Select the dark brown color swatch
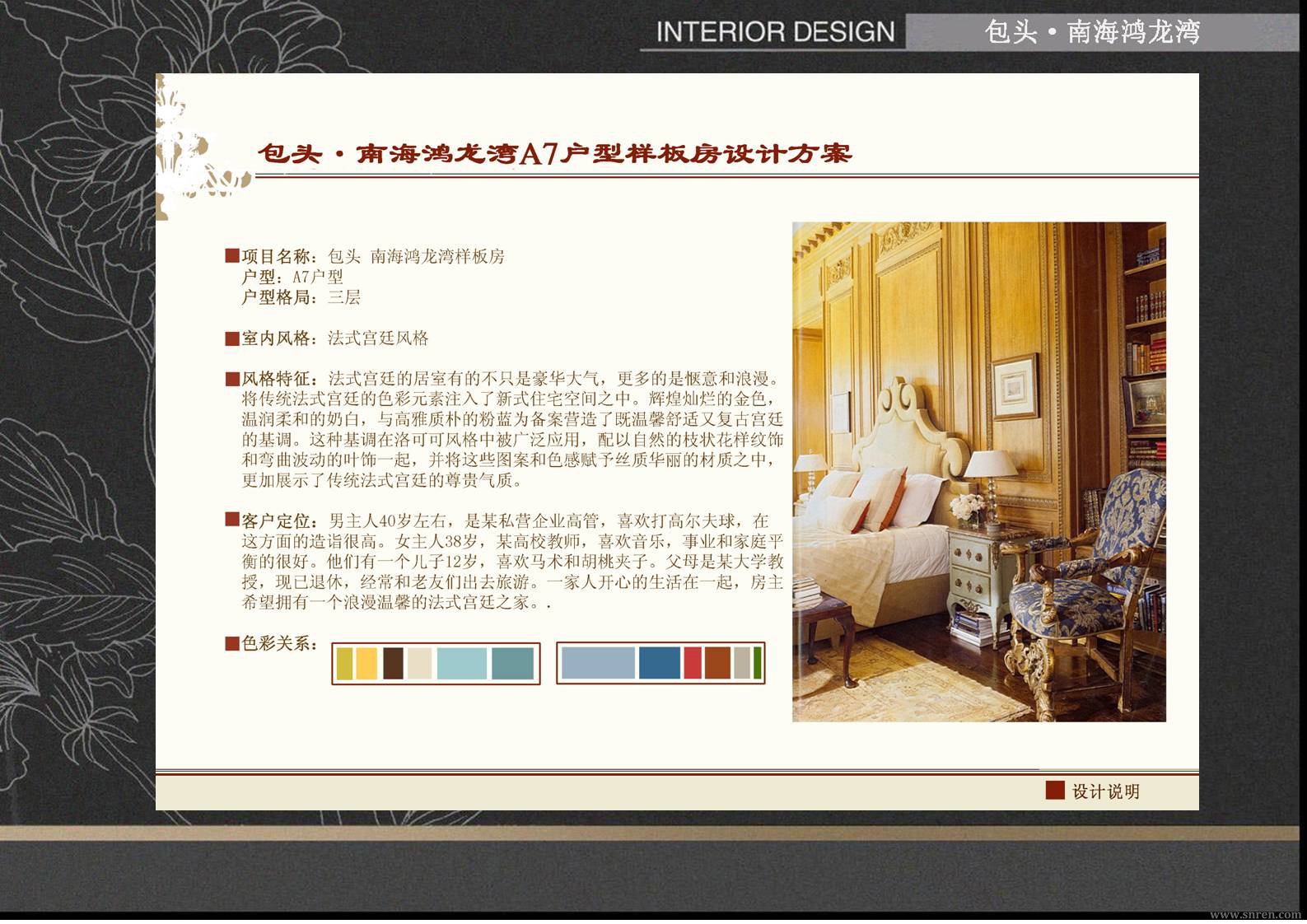This screenshot has height=924, width=1307. [x=393, y=664]
